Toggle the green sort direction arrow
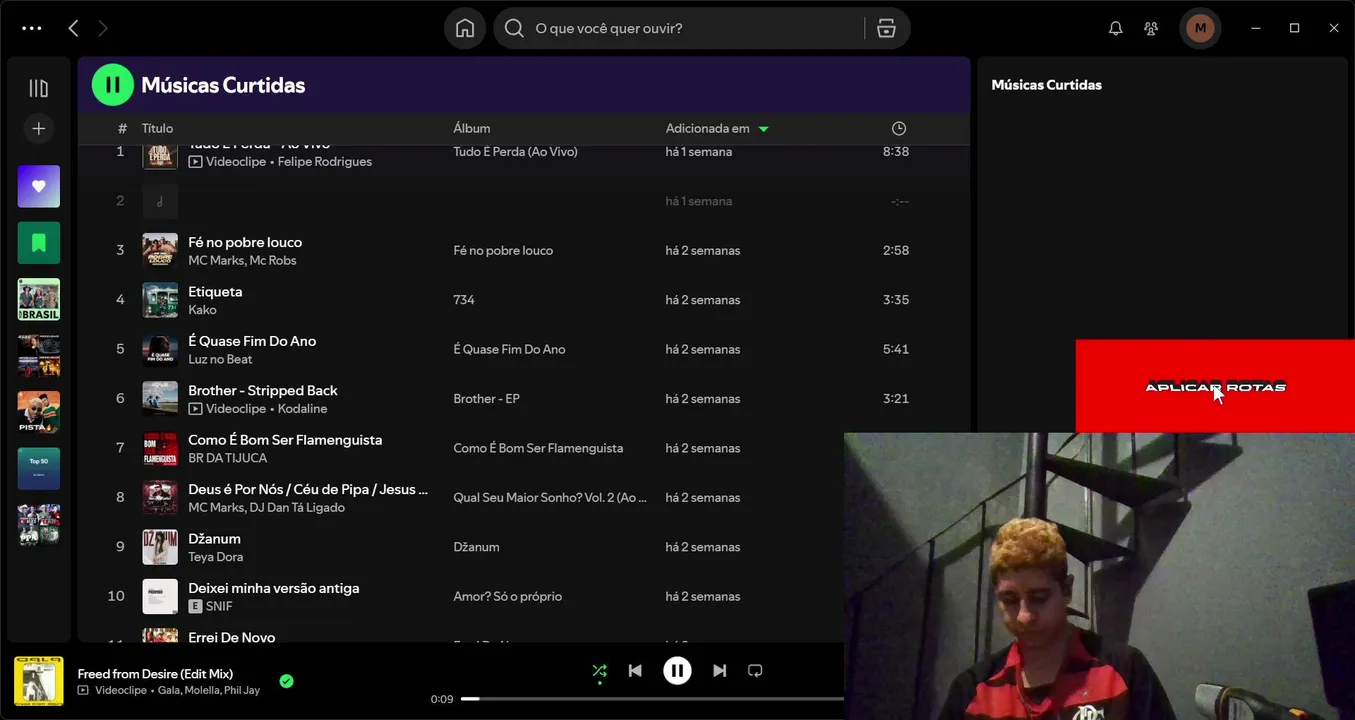Screen dimensions: 1355x720 coord(764,129)
